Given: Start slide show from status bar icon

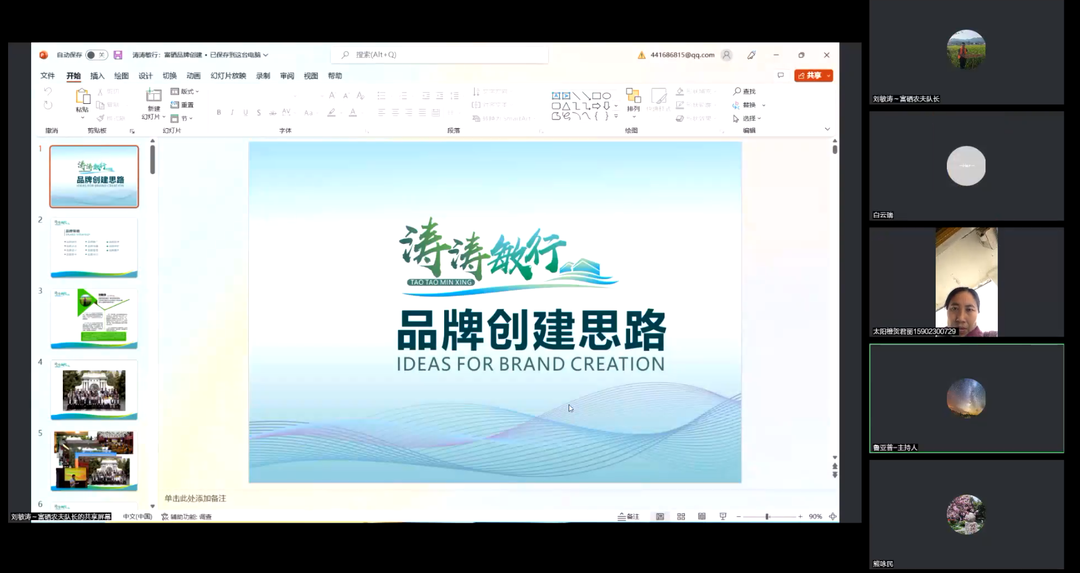Looking at the screenshot, I should tap(723, 517).
